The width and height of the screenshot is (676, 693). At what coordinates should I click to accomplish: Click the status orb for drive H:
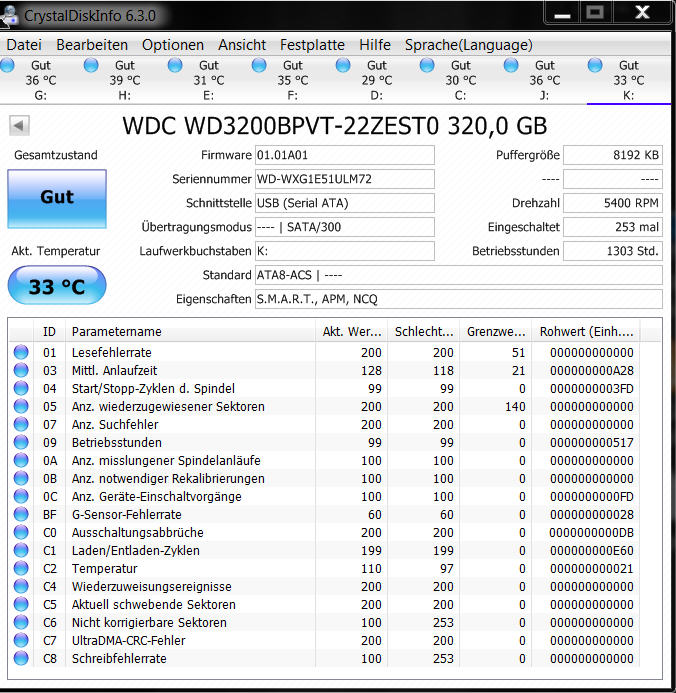click(x=91, y=65)
